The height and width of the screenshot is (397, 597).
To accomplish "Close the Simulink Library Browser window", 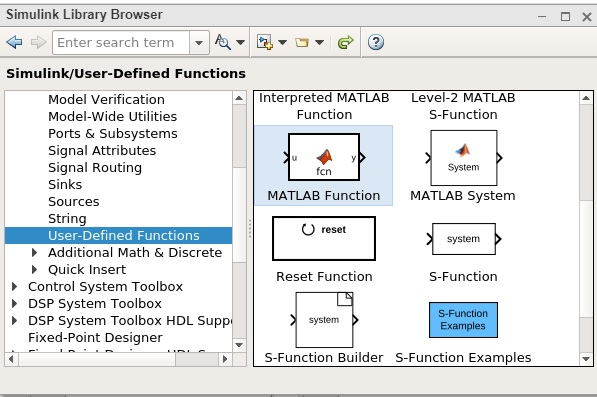I will click(x=587, y=16).
